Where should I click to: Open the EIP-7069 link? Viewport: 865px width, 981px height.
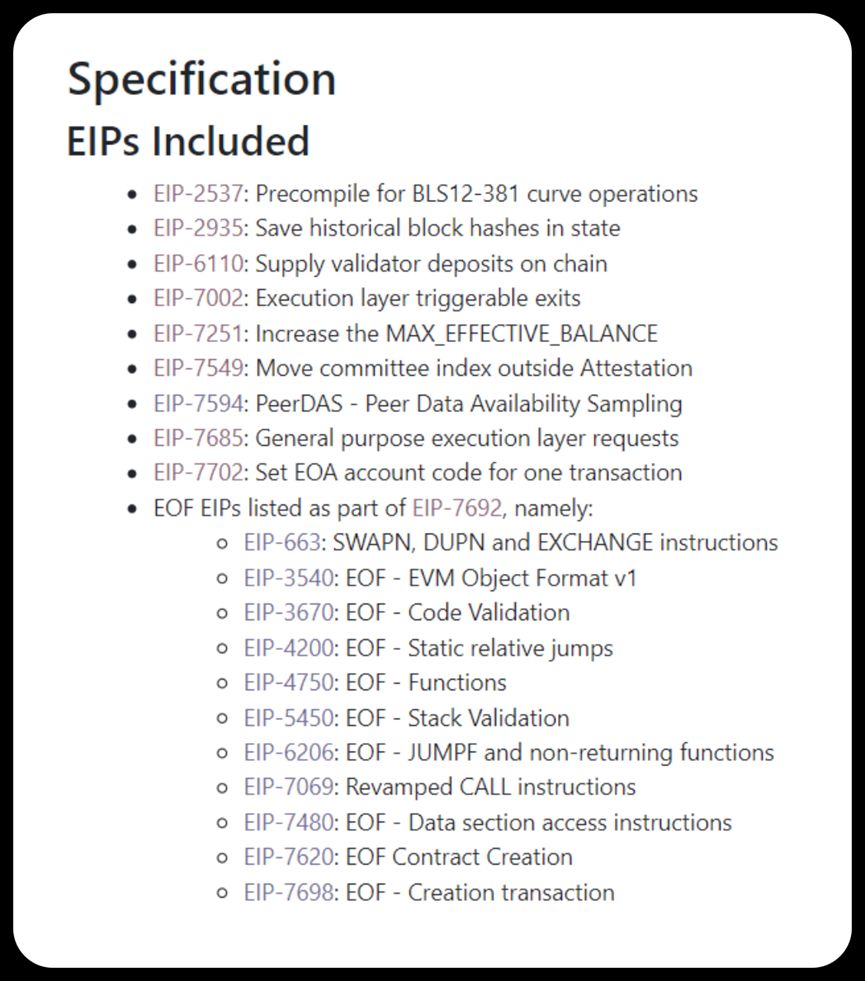(288, 787)
